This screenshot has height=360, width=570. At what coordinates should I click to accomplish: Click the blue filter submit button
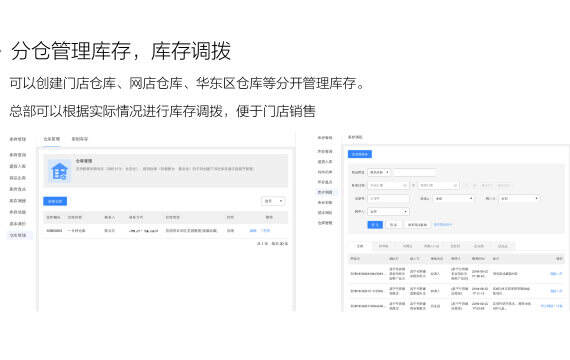tap(375, 225)
